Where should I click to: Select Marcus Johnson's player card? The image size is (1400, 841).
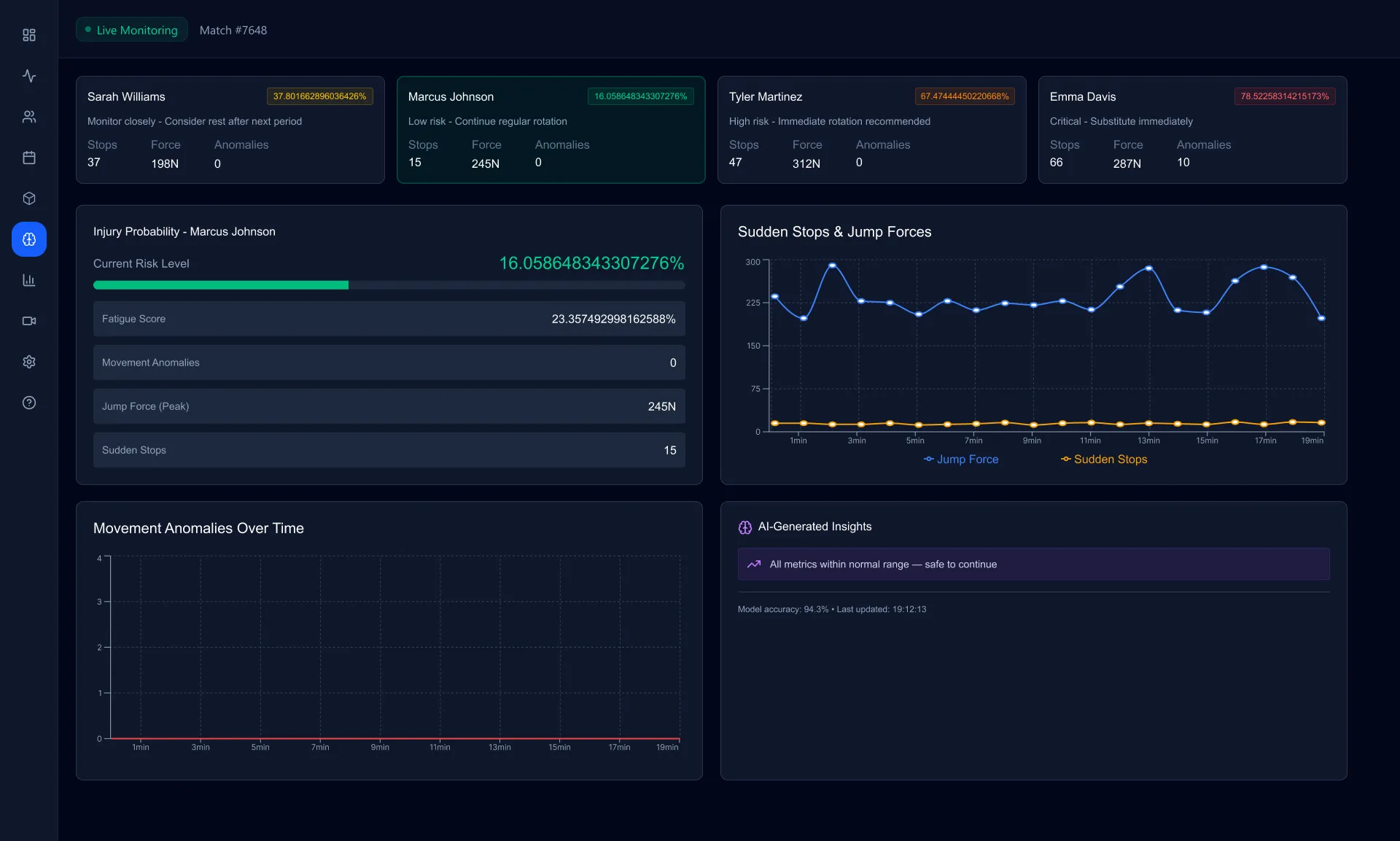coord(551,130)
